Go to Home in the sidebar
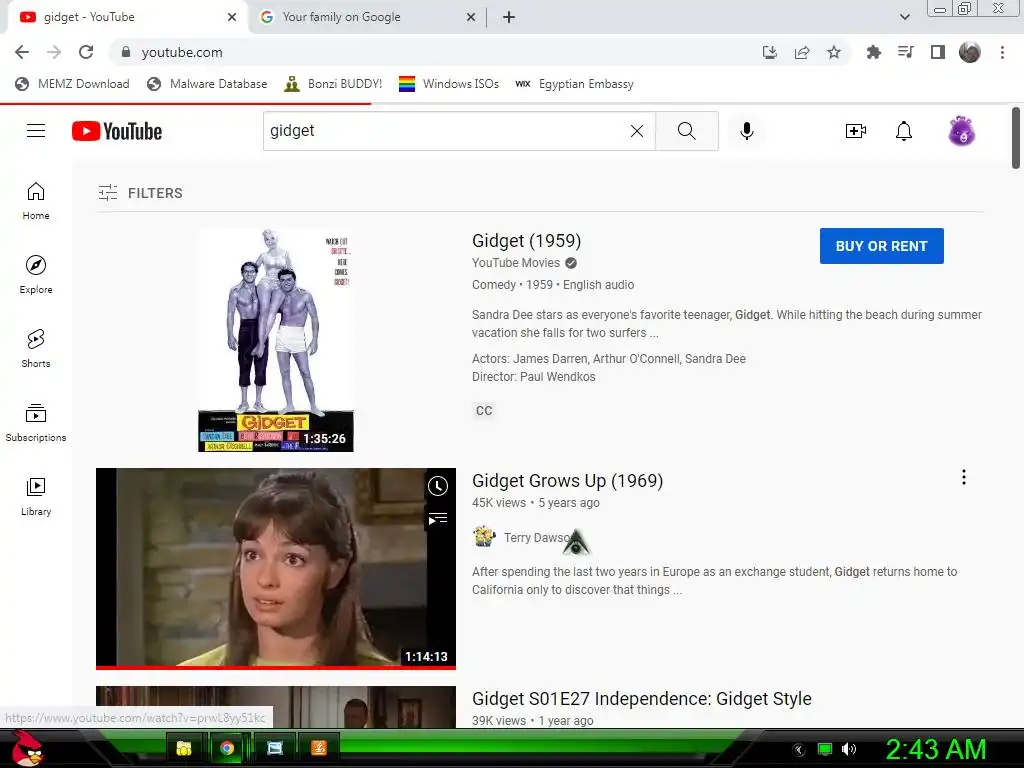The height and width of the screenshot is (768, 1024). coord(36,201)
